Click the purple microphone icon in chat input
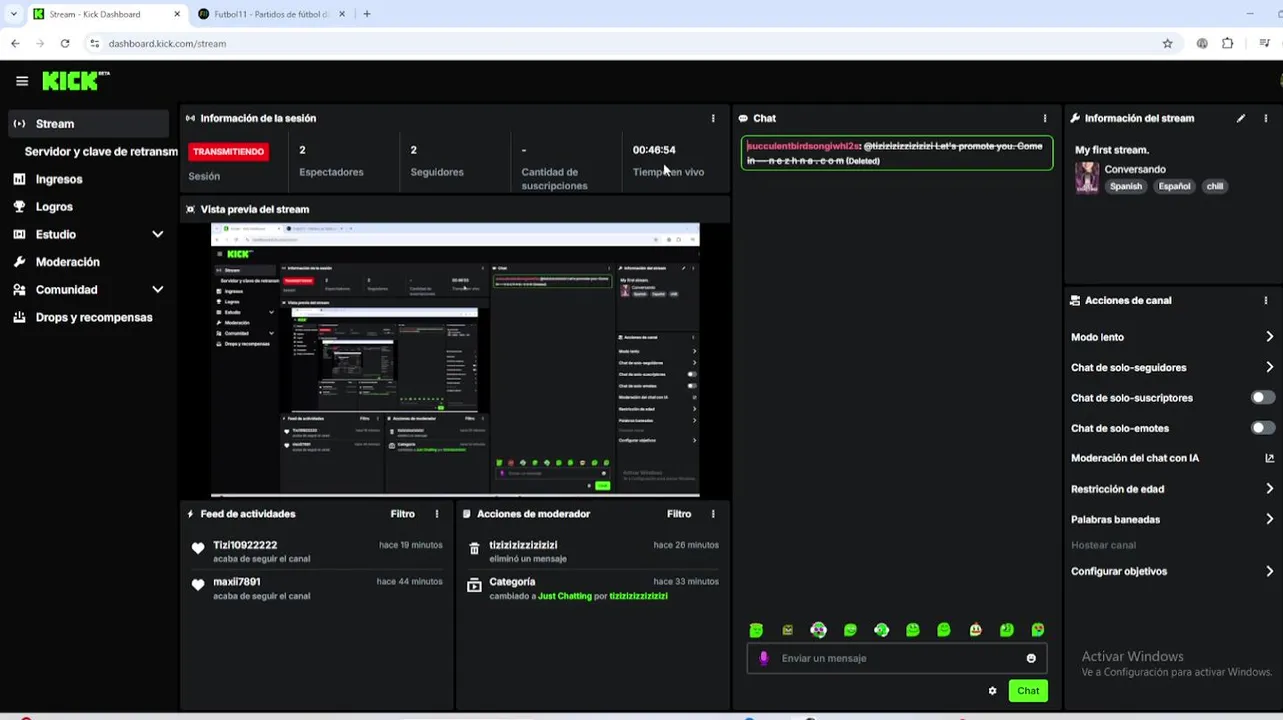1283x720 pixels. click(764, 658)
